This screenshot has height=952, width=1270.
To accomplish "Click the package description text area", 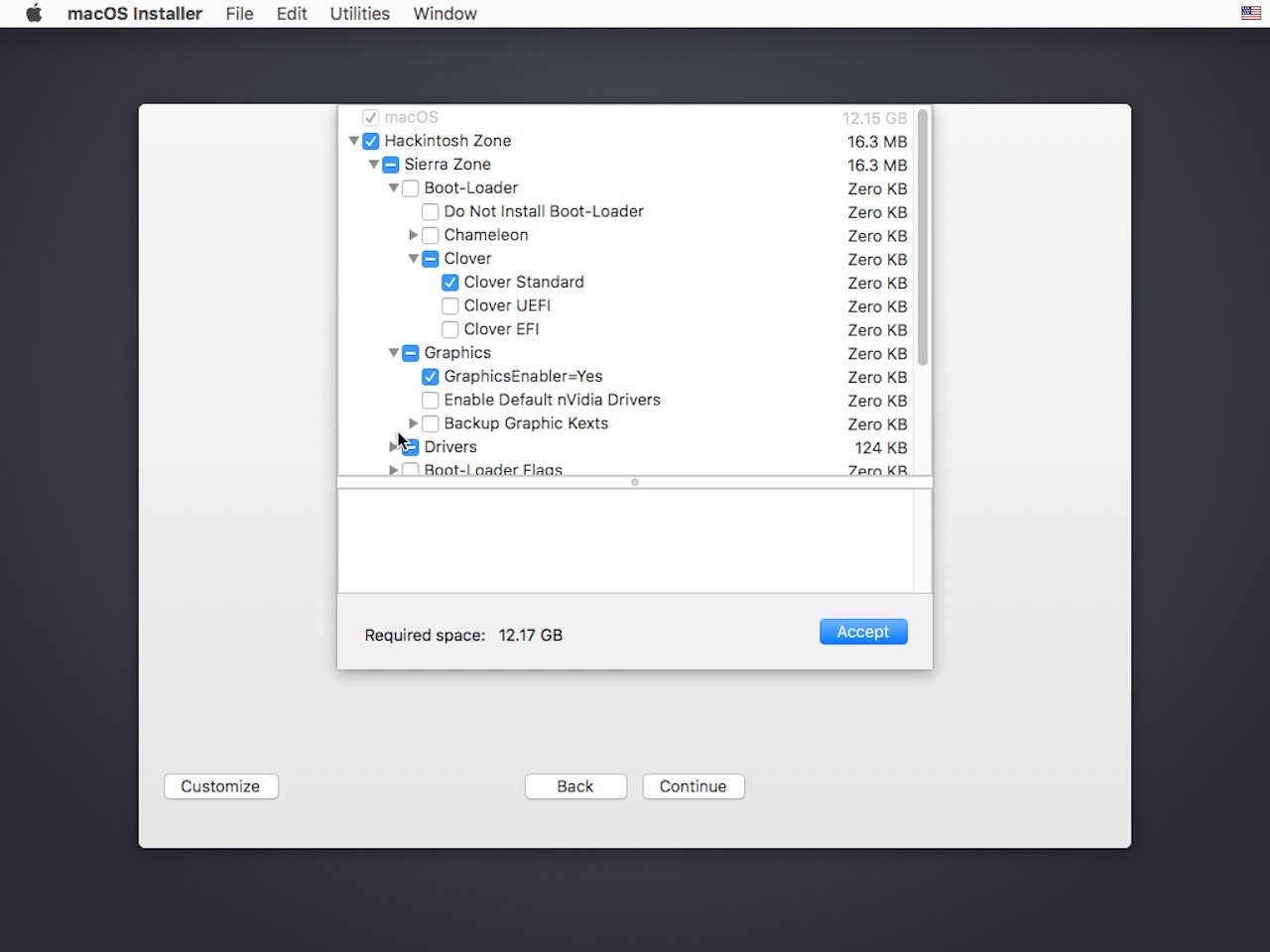I will click(x=625, y=541).
